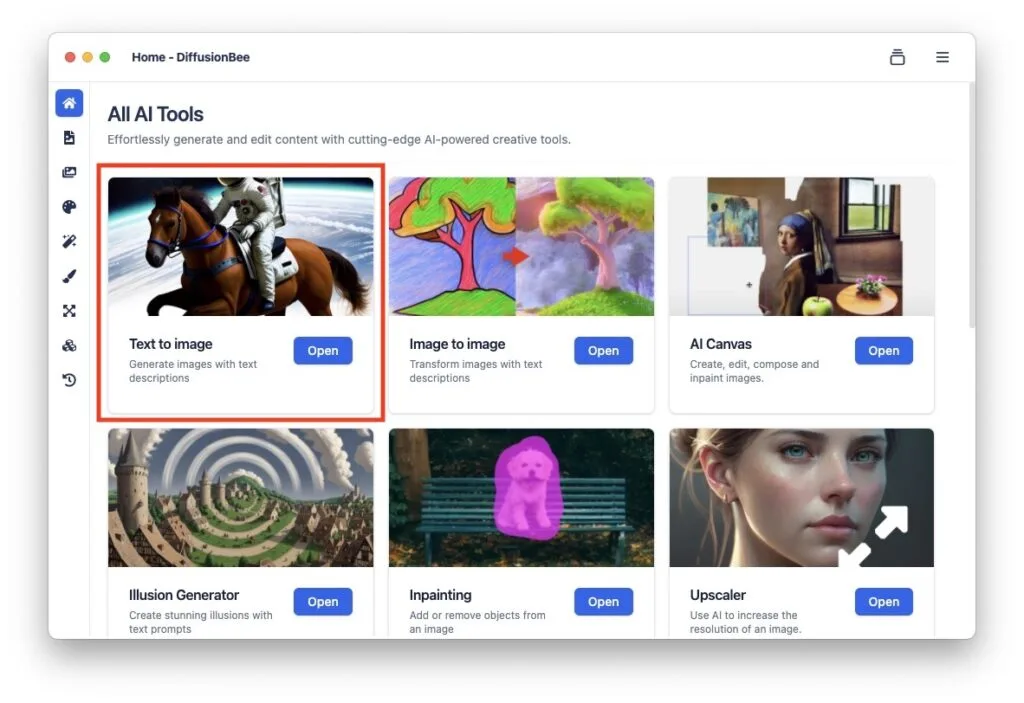Launch AI Canvas with its Open button
This screenshot has width=1024, height=703.
coord(883,351)
